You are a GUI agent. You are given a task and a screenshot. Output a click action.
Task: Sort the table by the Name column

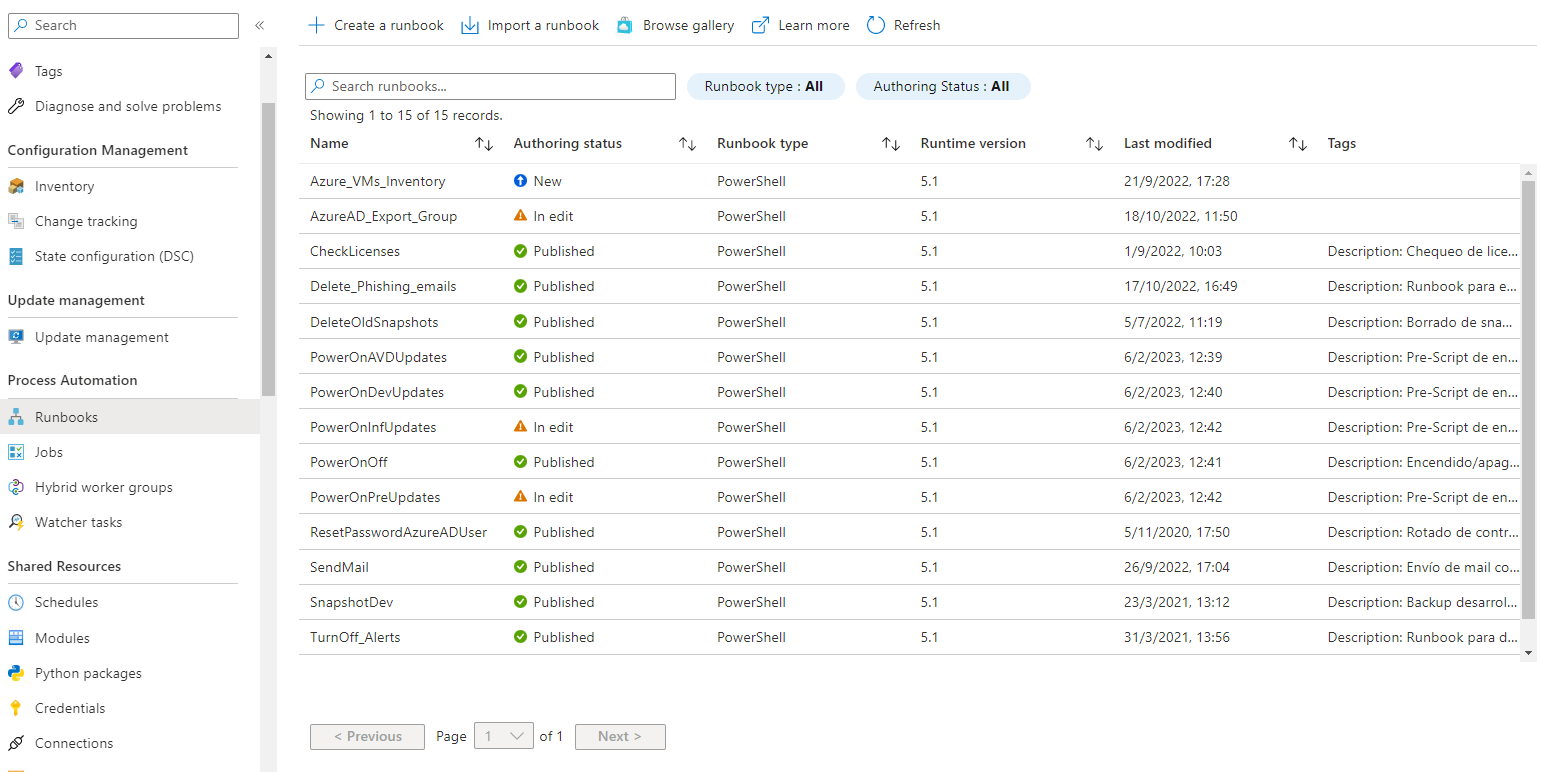tap(484, 144)
